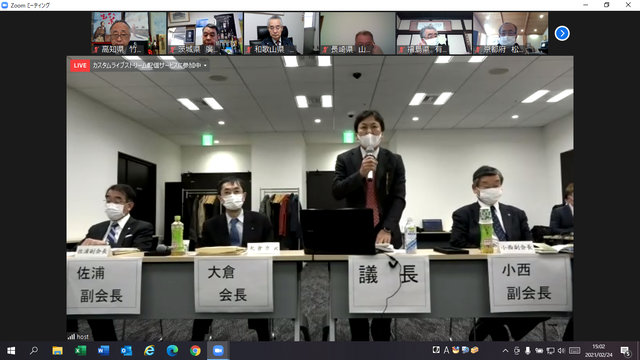Viewport: 640px width, 360px height.
Task: Open Outlook from the taskbar
Action: [x=126, y=351]
